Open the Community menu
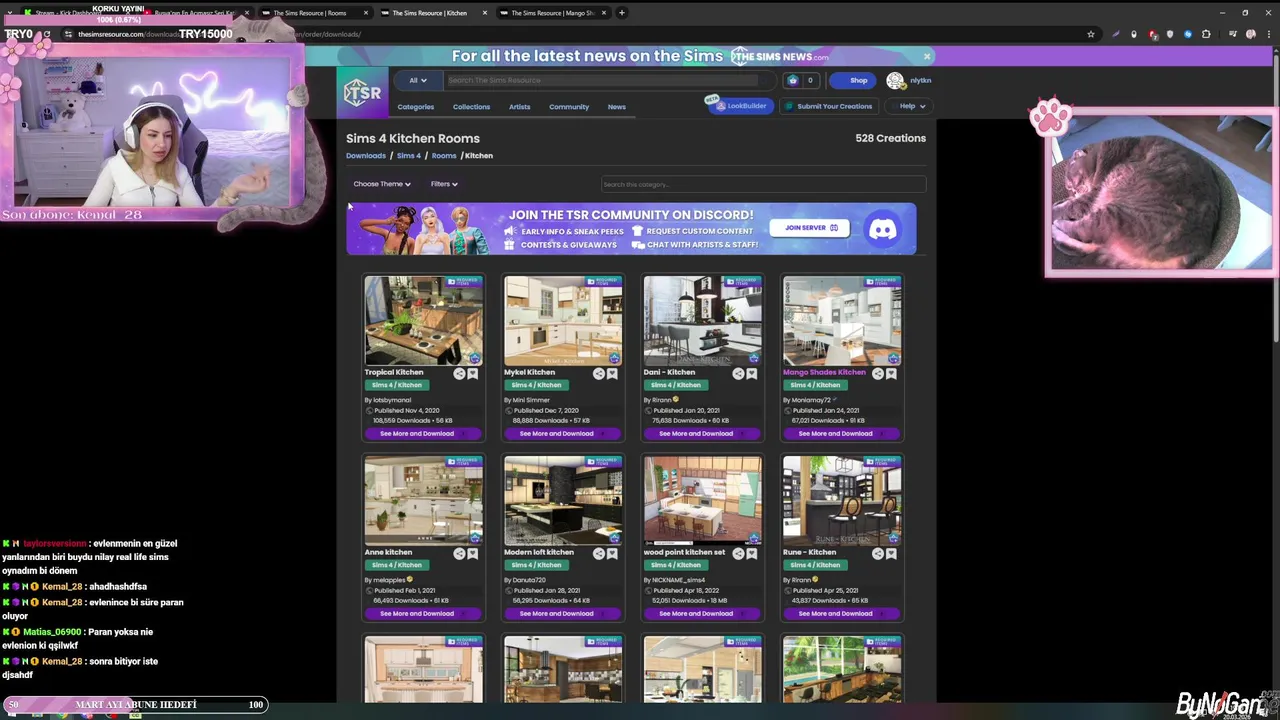 click(x=569, y=107)
